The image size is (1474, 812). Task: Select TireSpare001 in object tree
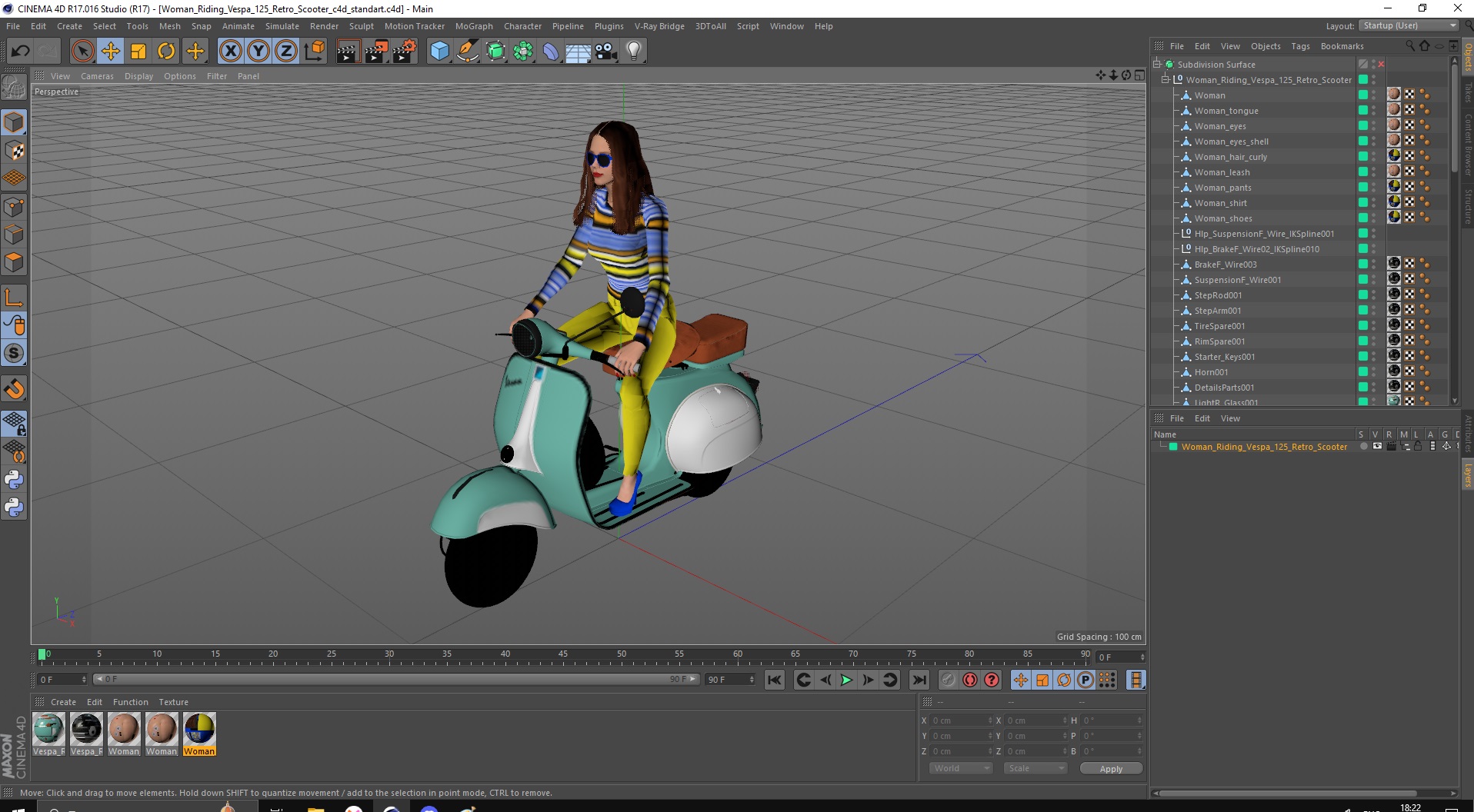pos(1219,326)
